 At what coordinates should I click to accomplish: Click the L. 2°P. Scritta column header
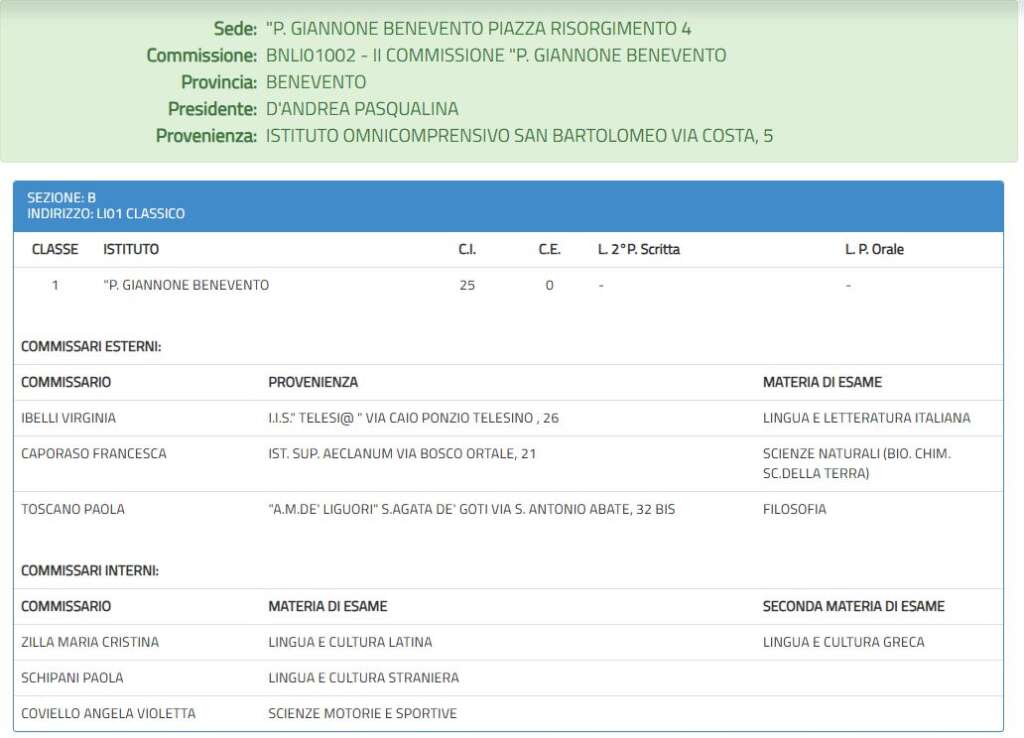click(639, 249)
